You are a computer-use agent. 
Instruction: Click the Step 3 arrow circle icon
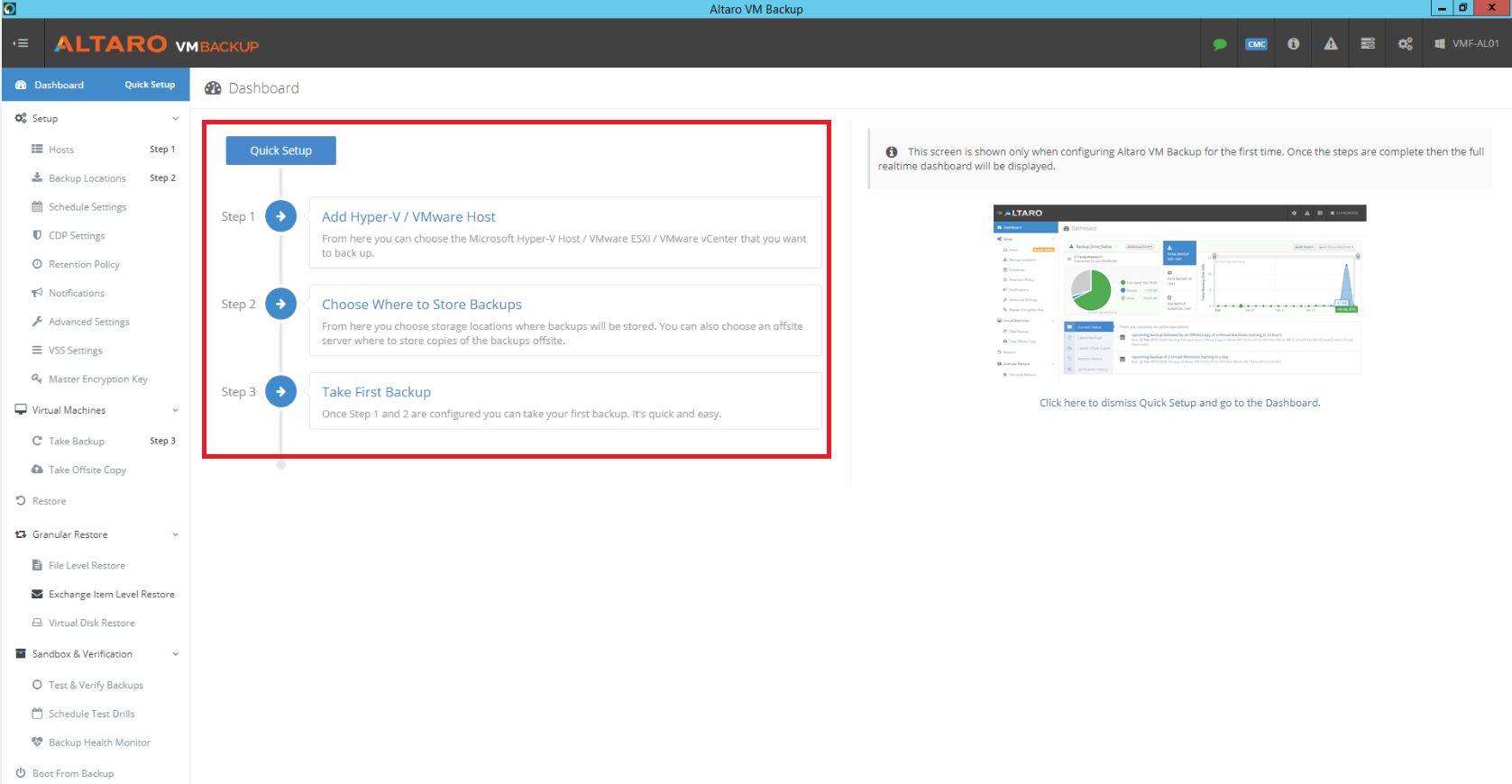280,392
